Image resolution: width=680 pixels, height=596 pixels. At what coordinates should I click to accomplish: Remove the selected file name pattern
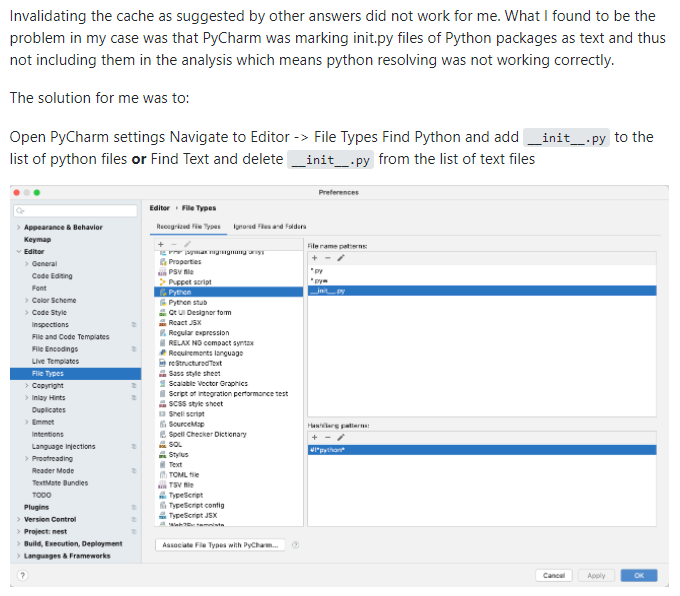pos(328,258)
